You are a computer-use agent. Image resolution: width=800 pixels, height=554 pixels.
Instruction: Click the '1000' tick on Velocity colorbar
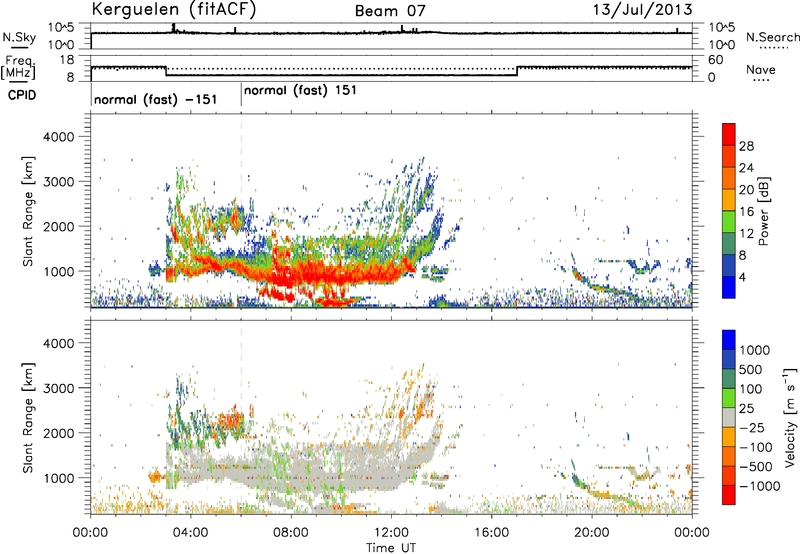(x=755, y=350)
